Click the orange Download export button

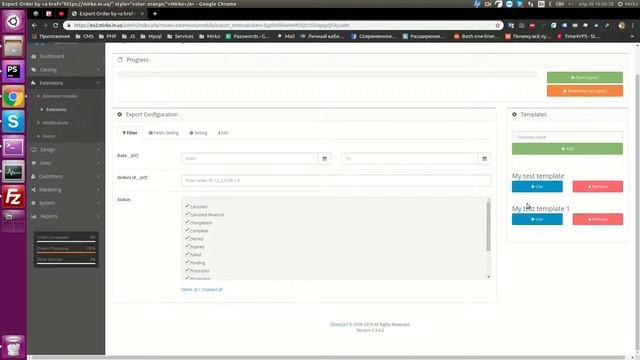(x=584, y=91)
